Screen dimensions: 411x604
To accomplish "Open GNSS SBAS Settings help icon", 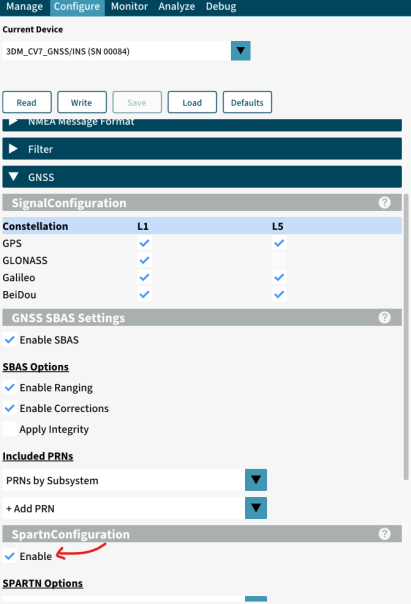I will point(384,317).
